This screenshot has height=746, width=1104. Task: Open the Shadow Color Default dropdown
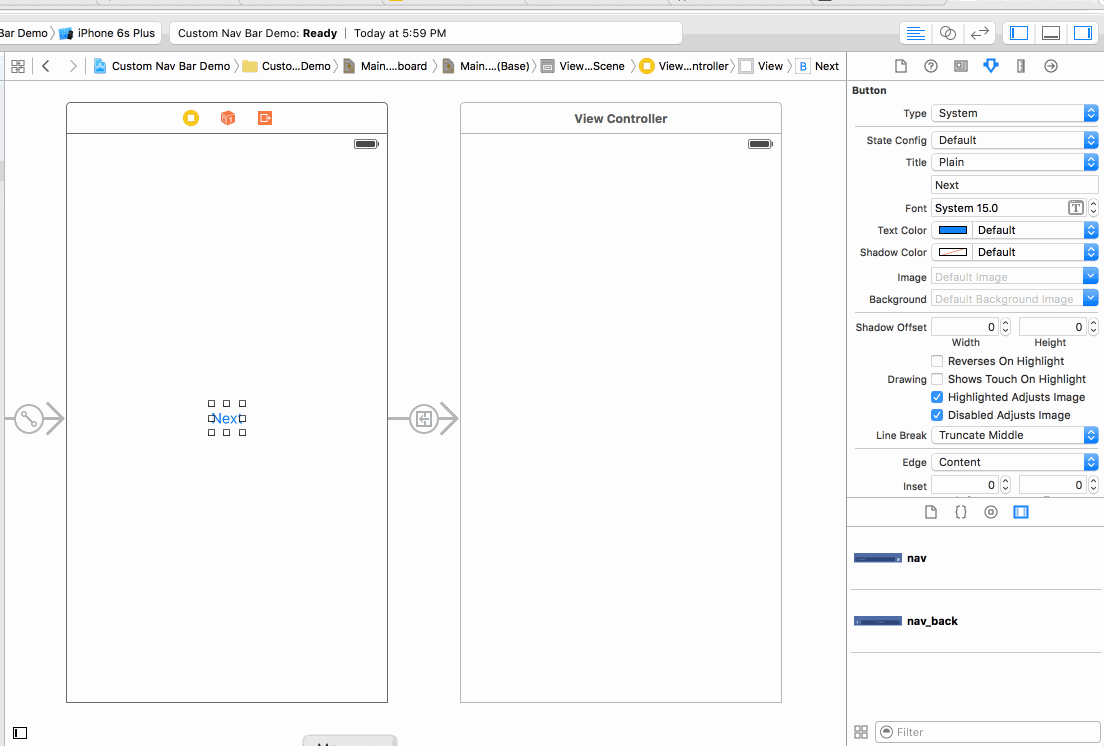click(x=1035, y=252)
